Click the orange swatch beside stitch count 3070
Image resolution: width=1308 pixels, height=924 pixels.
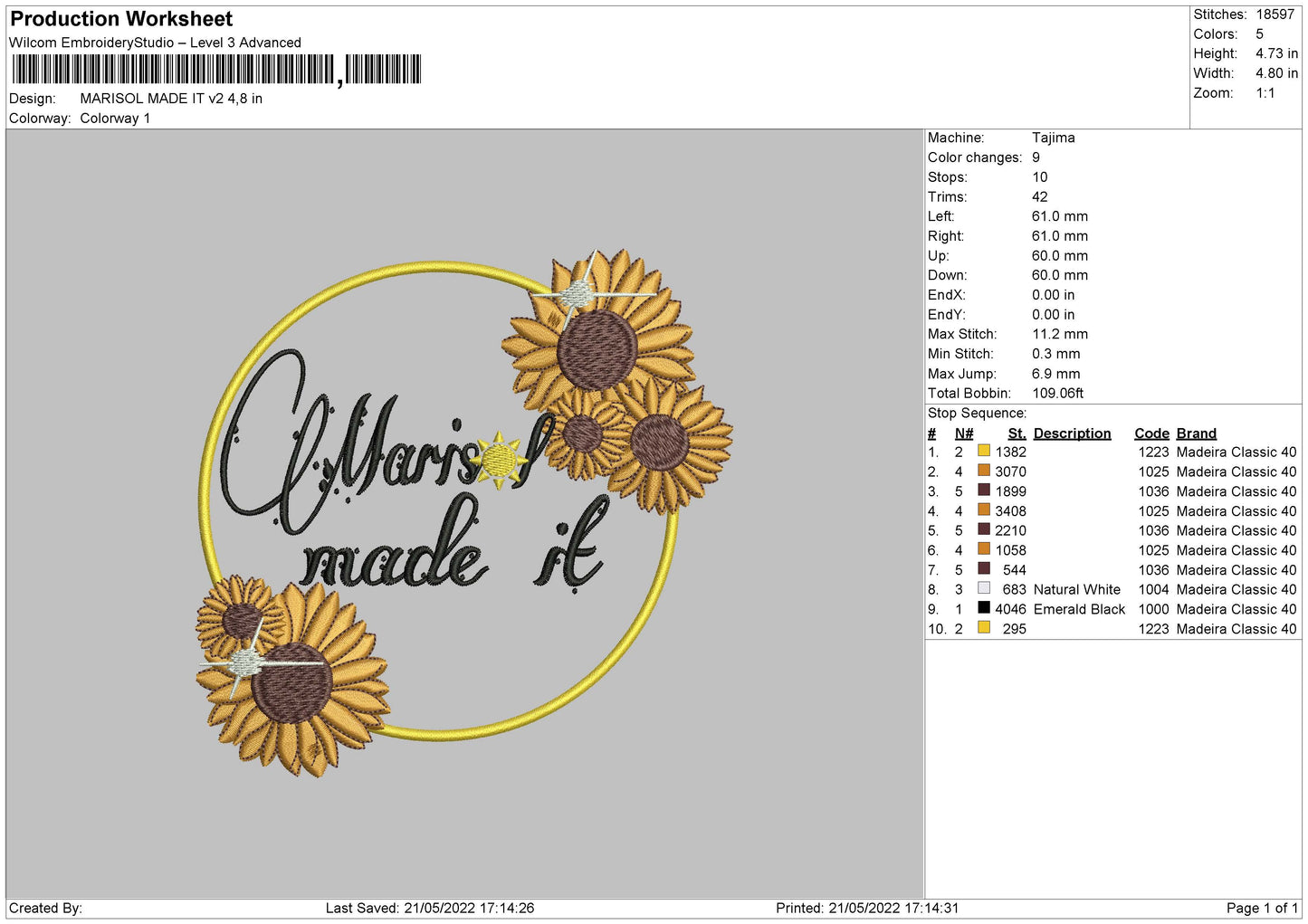coord(984,471)
